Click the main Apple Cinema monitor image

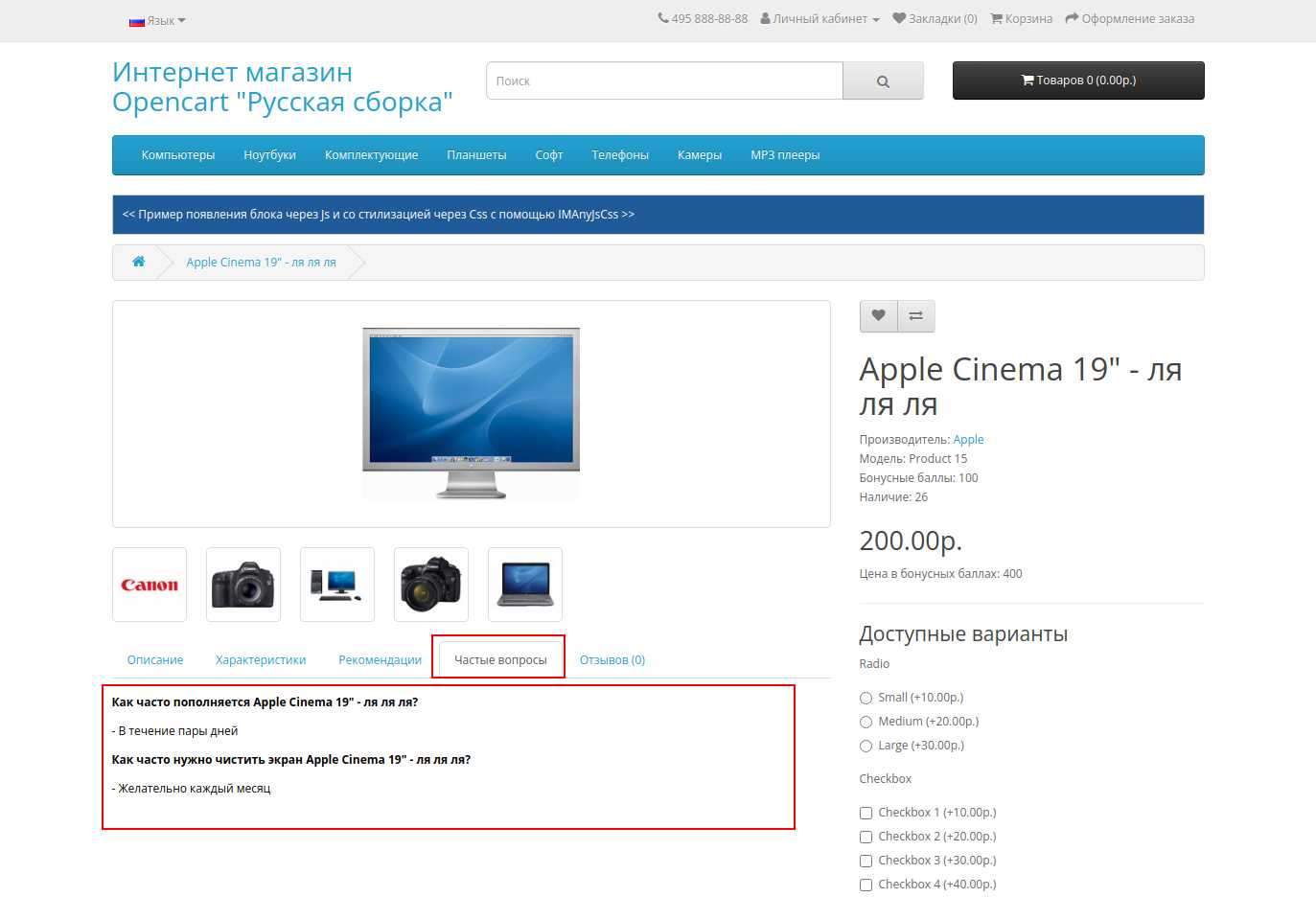pyautogui.click(x=471, y=414)
